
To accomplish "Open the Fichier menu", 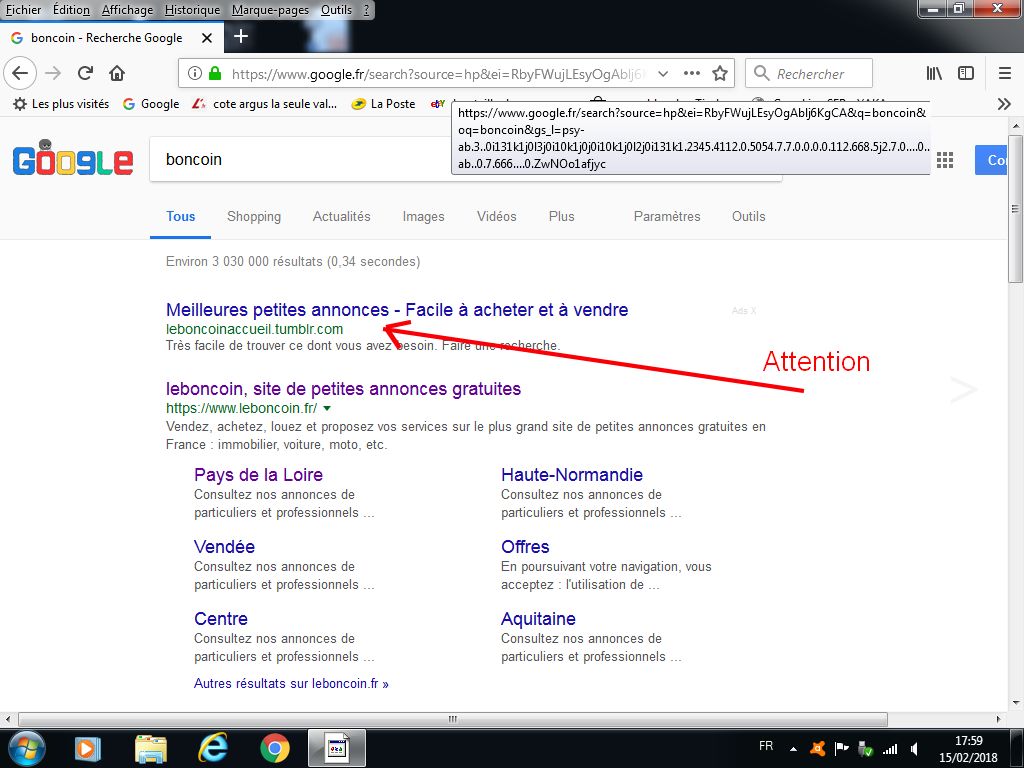I will 24,10.
